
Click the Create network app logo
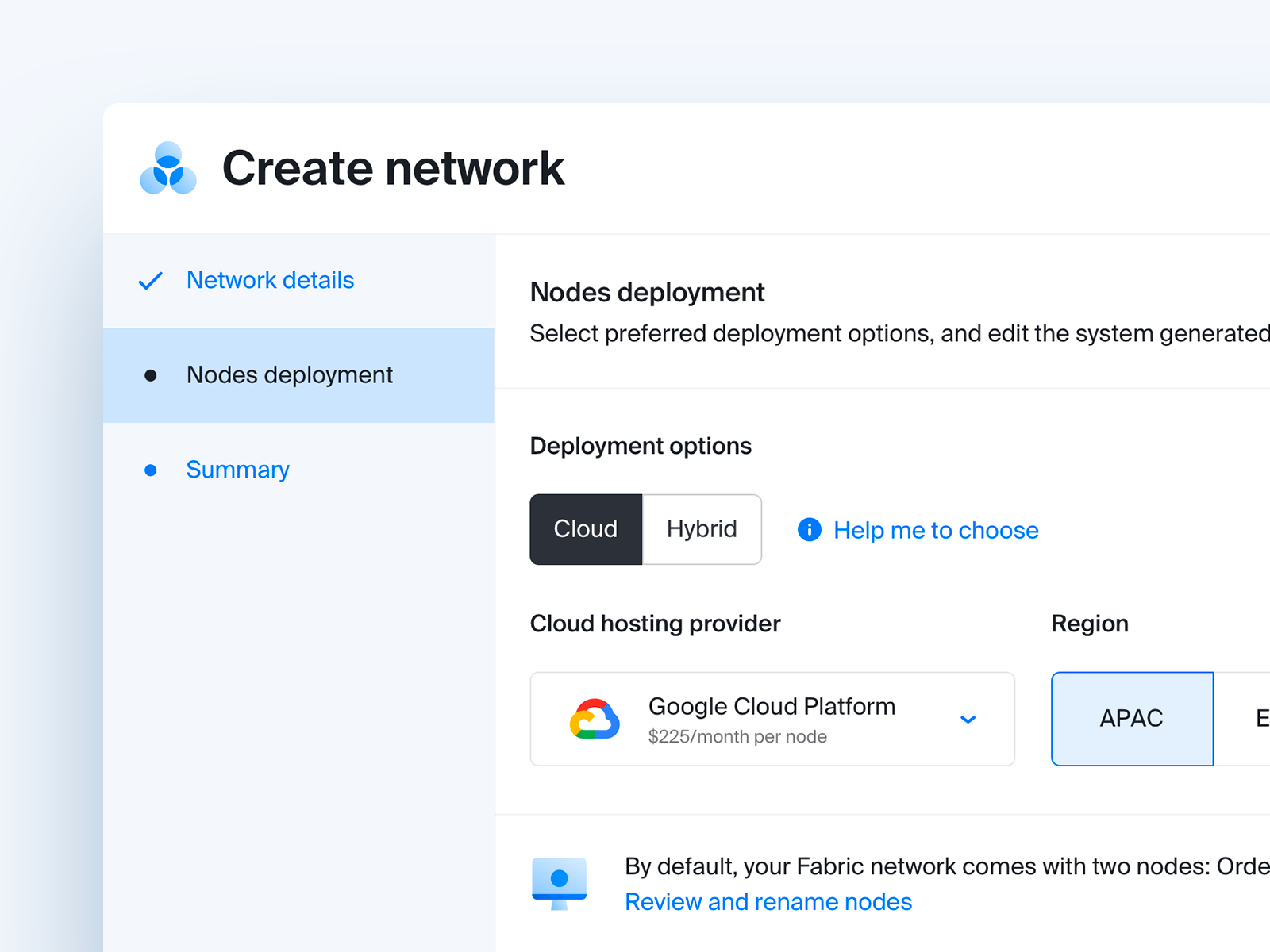click(167, 169)
